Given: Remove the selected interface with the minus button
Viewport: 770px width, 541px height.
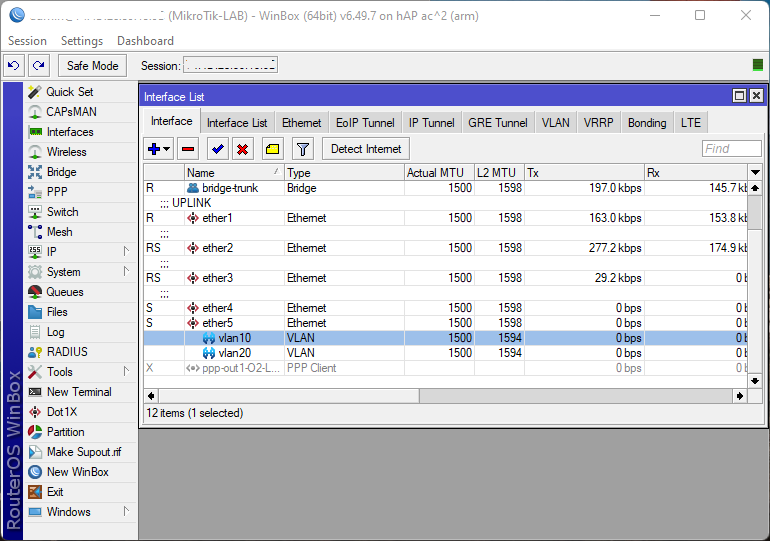Looking at the screenshot, I should coord(188,149).
